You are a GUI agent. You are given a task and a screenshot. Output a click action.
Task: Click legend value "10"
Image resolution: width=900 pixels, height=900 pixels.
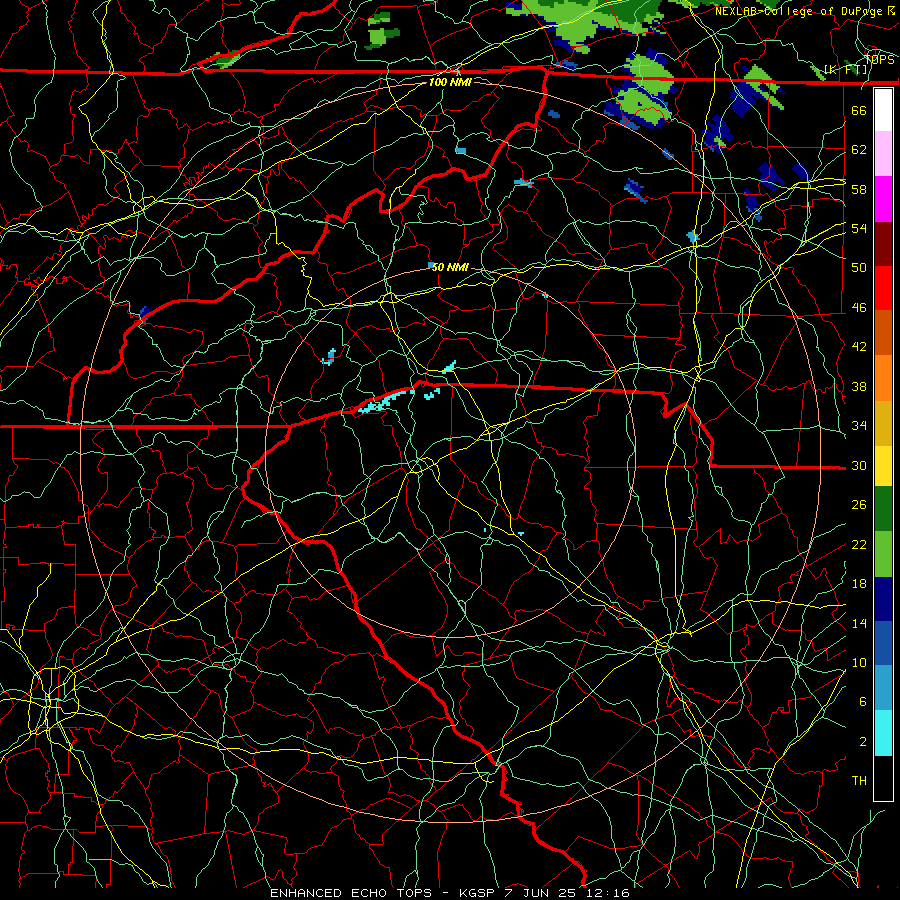[859, 662]
